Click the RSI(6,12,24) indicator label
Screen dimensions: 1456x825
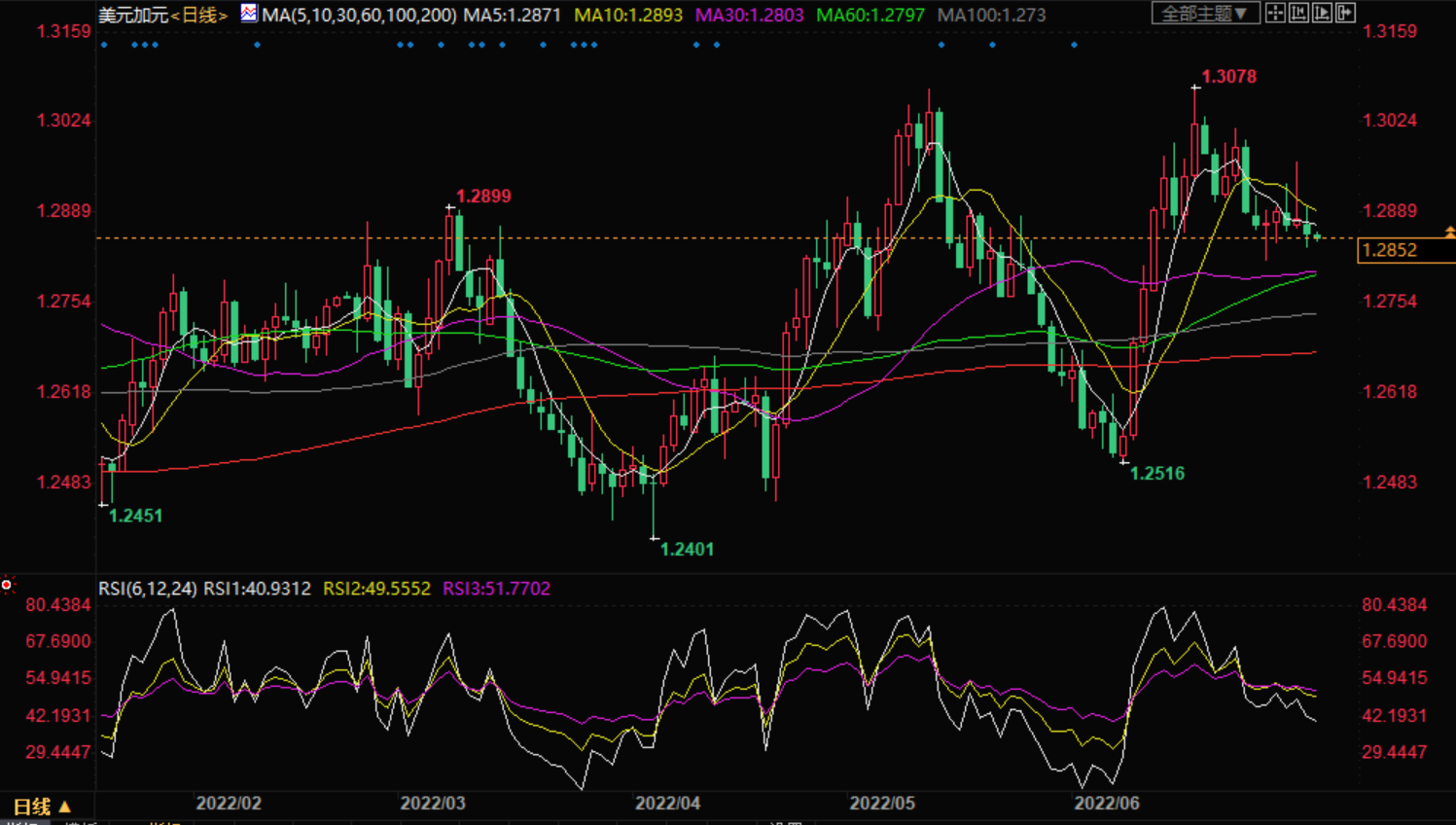point(147,589)
